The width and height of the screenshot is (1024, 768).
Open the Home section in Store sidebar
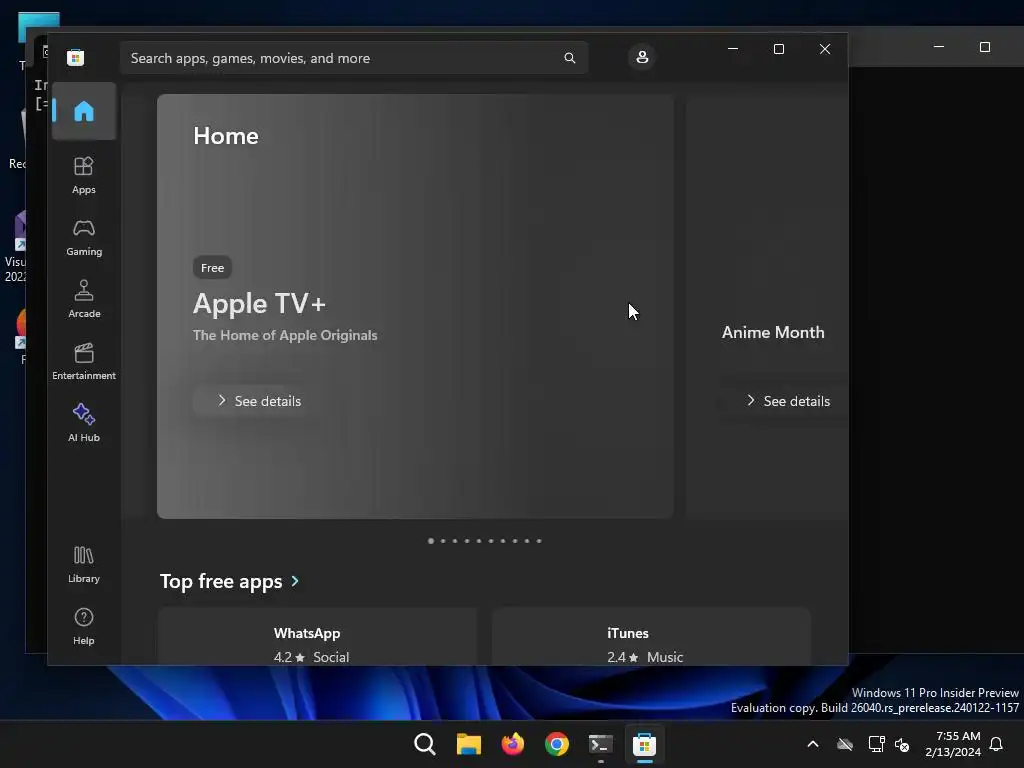click(84, 111)
